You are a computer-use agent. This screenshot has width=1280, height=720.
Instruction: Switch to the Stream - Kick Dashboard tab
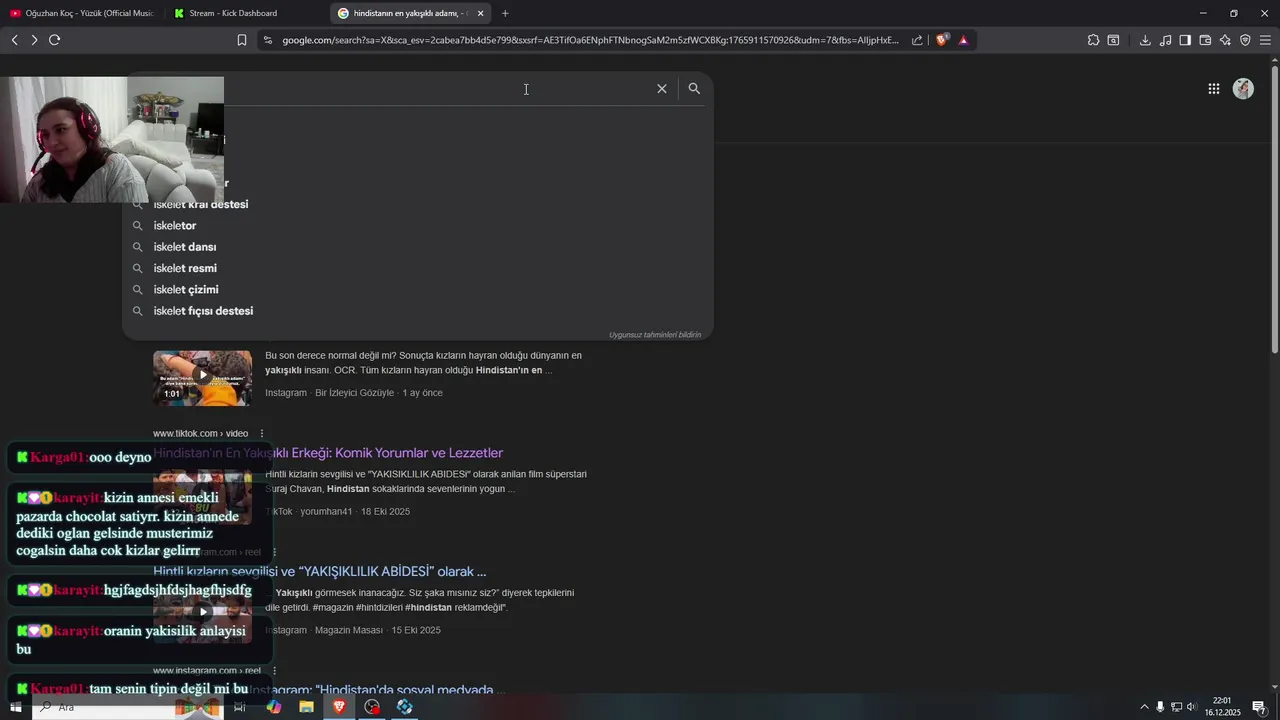[x=245, y=13]
